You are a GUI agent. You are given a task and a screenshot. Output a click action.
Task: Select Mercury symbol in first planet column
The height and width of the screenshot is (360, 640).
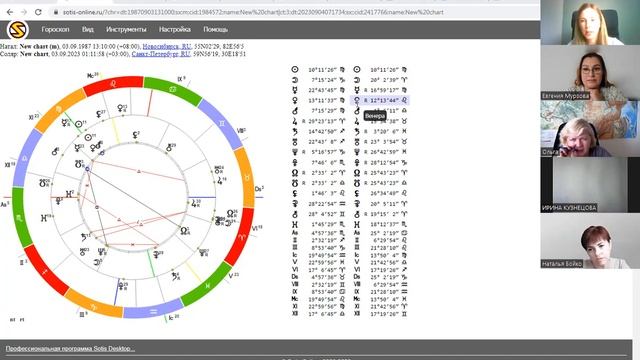[x=295, y=90]
